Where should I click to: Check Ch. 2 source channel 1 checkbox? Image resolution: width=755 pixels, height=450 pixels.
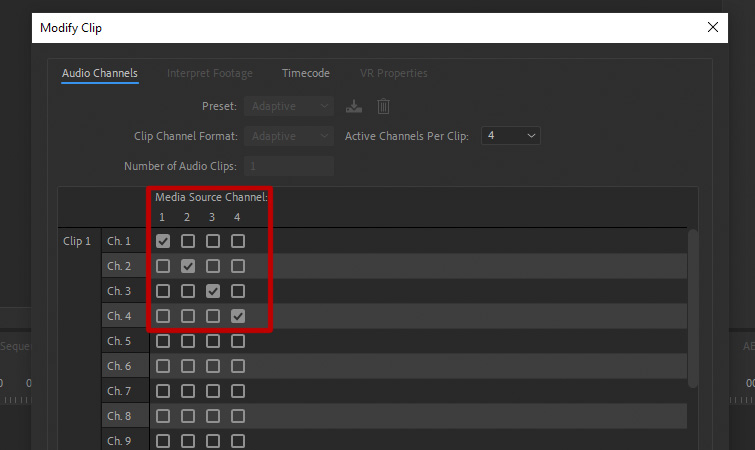click(163, 266)
